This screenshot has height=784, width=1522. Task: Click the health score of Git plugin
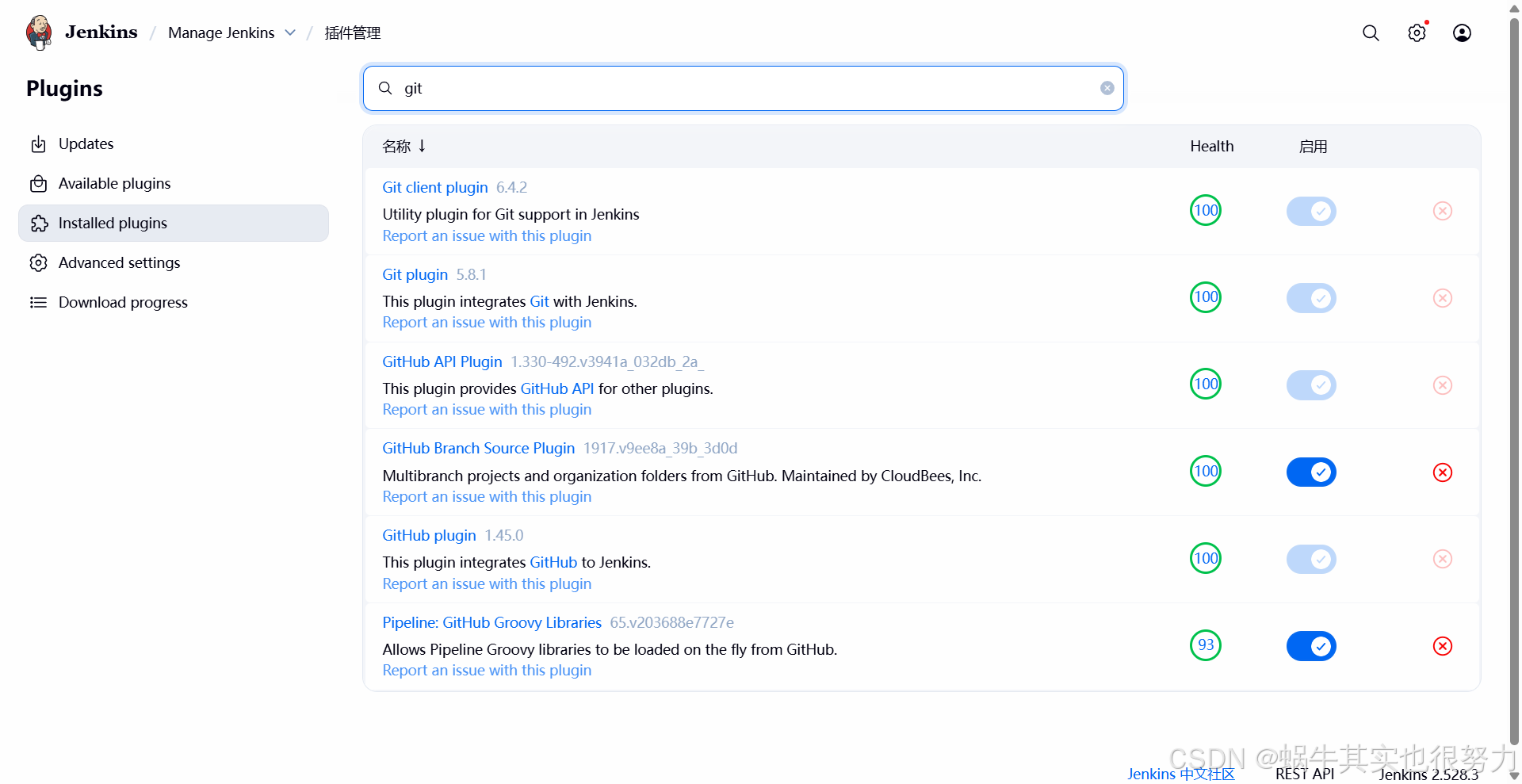[x=1206, y=297]
